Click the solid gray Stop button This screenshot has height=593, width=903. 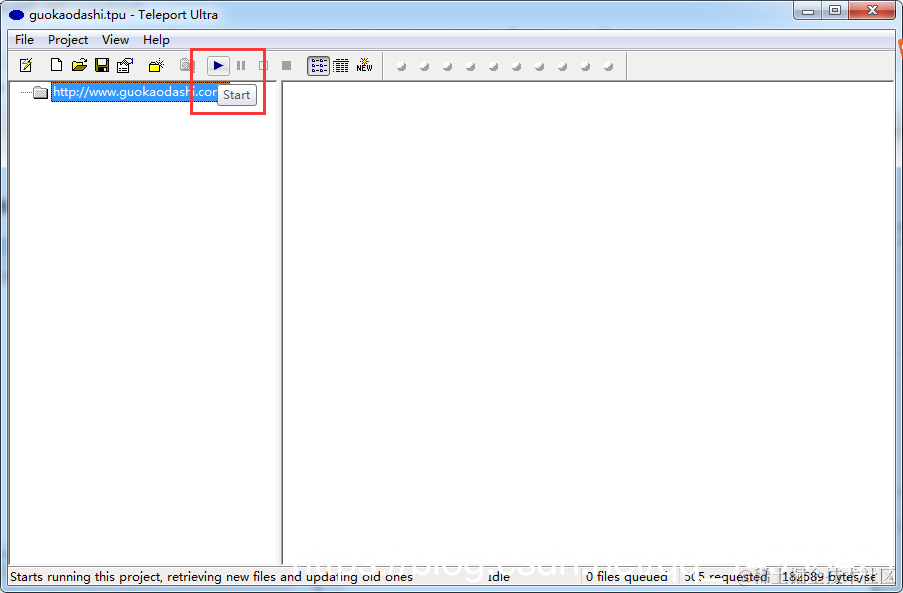pos(286,66)
